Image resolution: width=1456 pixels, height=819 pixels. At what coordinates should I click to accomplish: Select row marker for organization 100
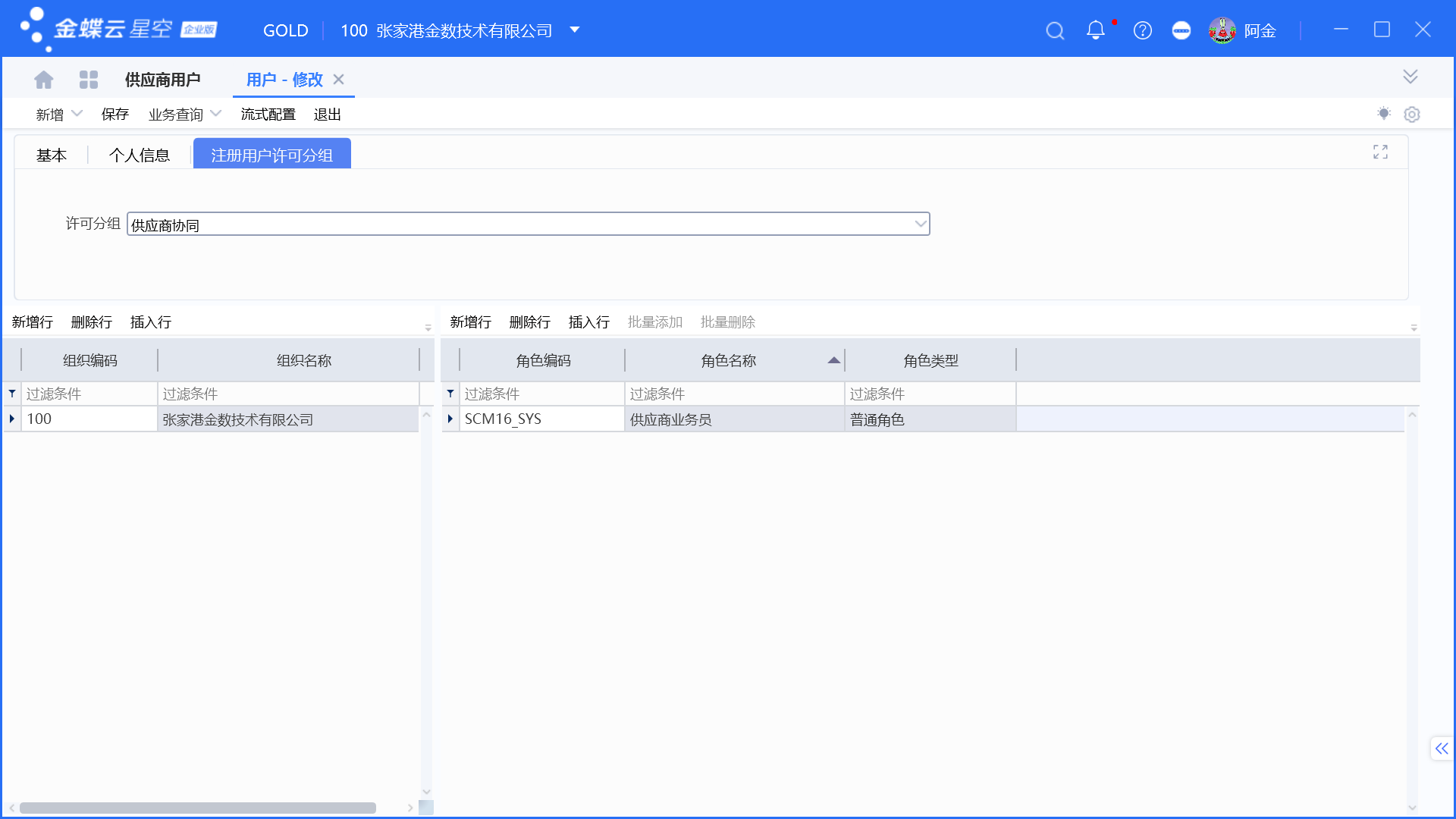click(12, 419)
